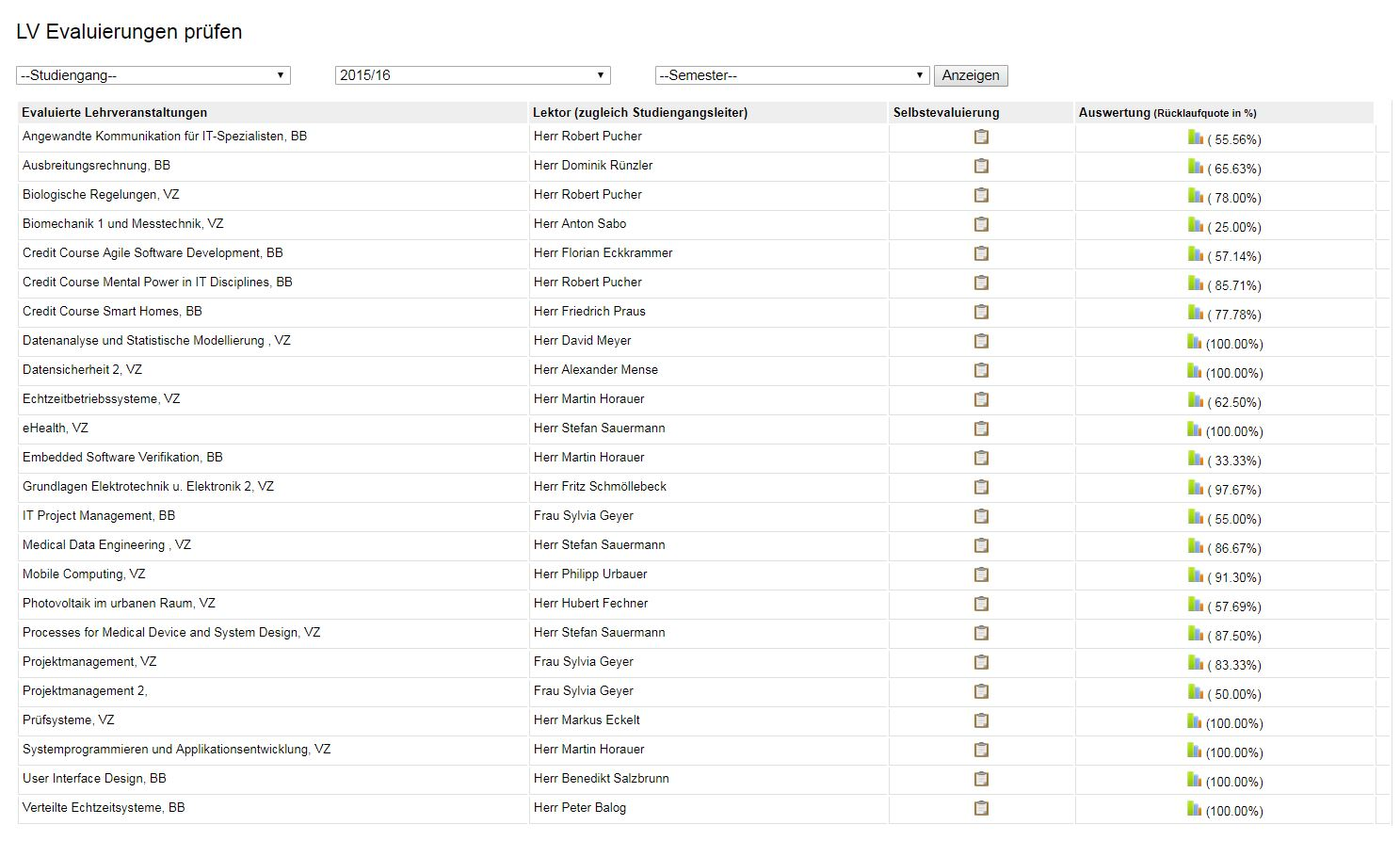Viewport: 1400px width, 857px height.
Task: Click the Selbstevaluierung column header
Action: click(x=946, y=112)
